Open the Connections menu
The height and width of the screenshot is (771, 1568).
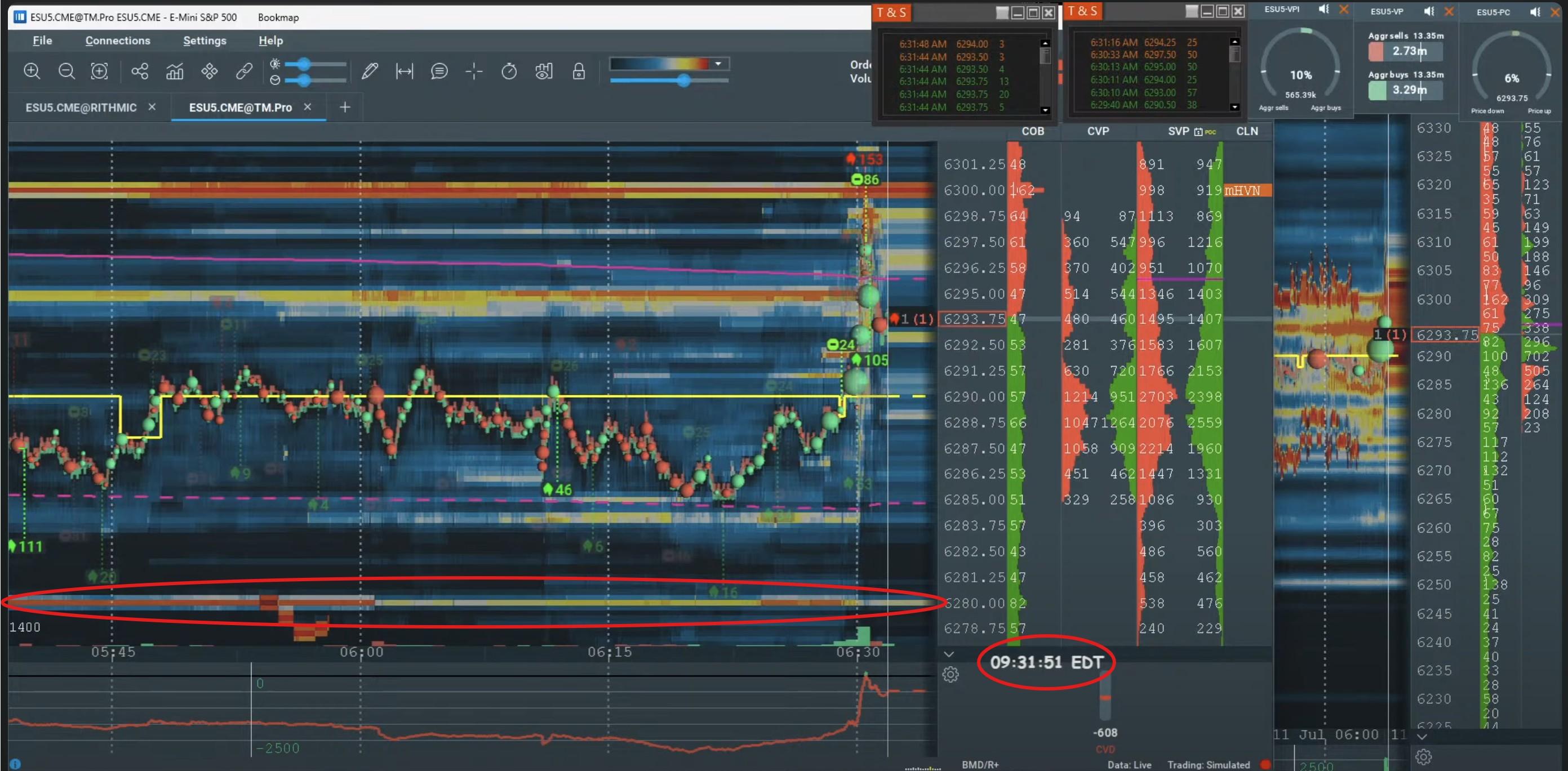click(x=118, y=40)
